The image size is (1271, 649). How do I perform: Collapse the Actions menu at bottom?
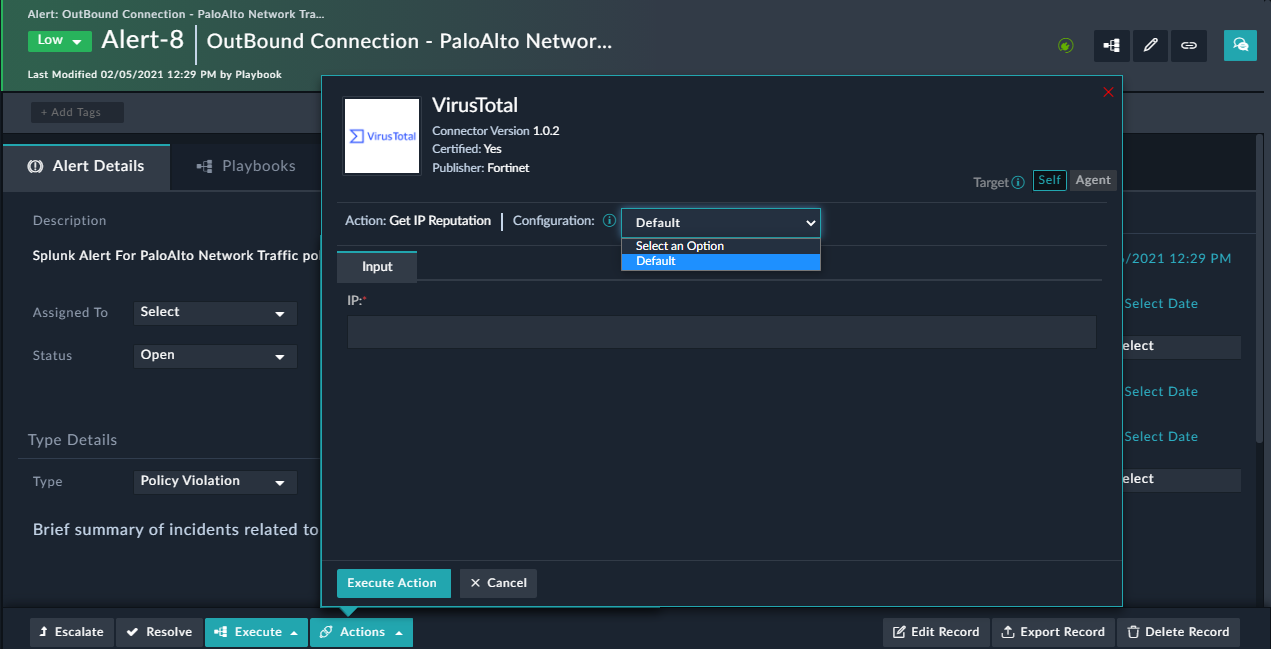pos(361,631)
